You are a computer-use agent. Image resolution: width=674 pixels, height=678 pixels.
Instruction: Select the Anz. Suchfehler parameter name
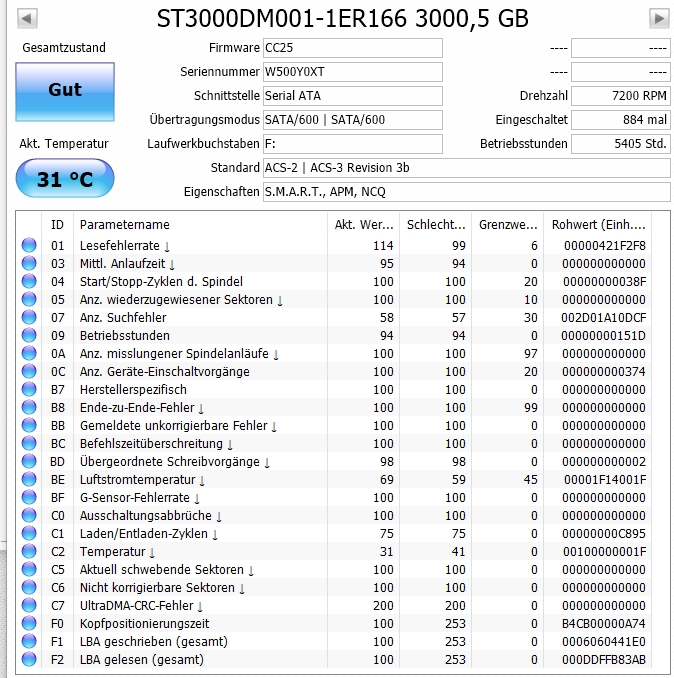pyautogui.click(x=123, y=318)
